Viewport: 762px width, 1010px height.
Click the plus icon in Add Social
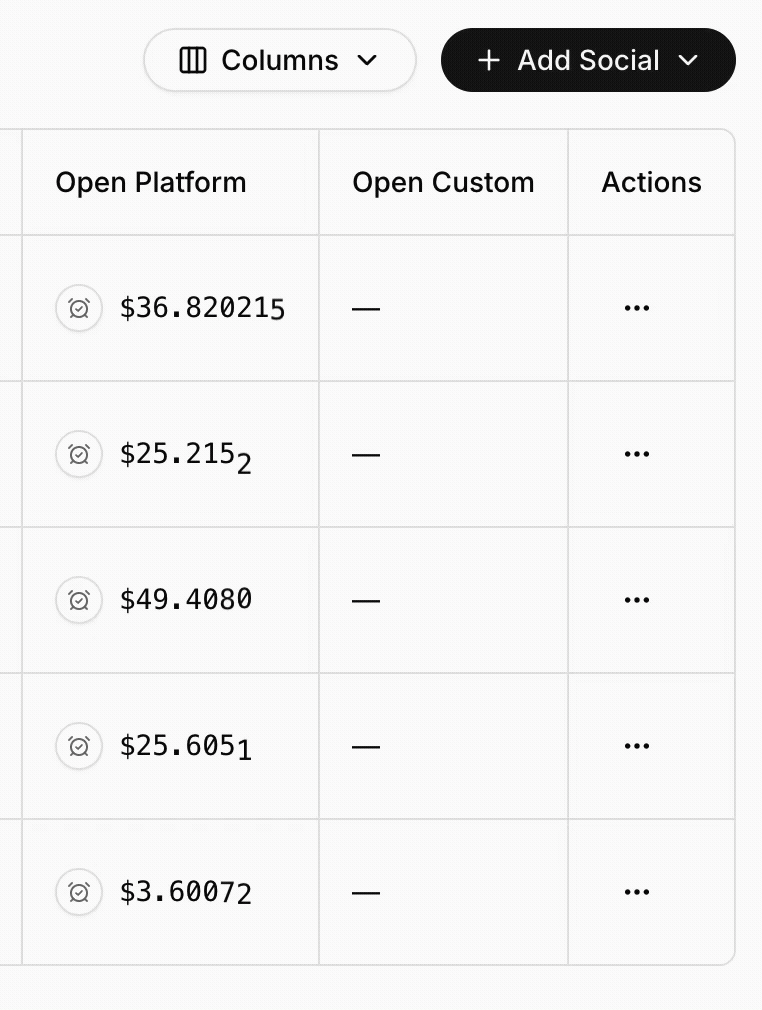[x=488, y=60]
